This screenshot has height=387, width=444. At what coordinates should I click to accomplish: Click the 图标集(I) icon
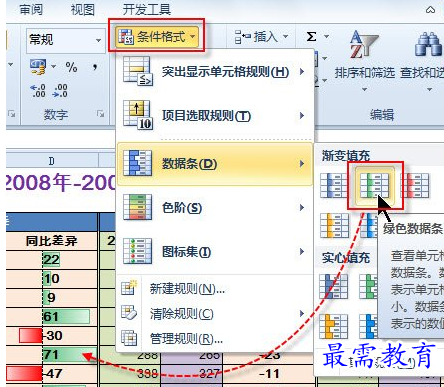point(138,251)
